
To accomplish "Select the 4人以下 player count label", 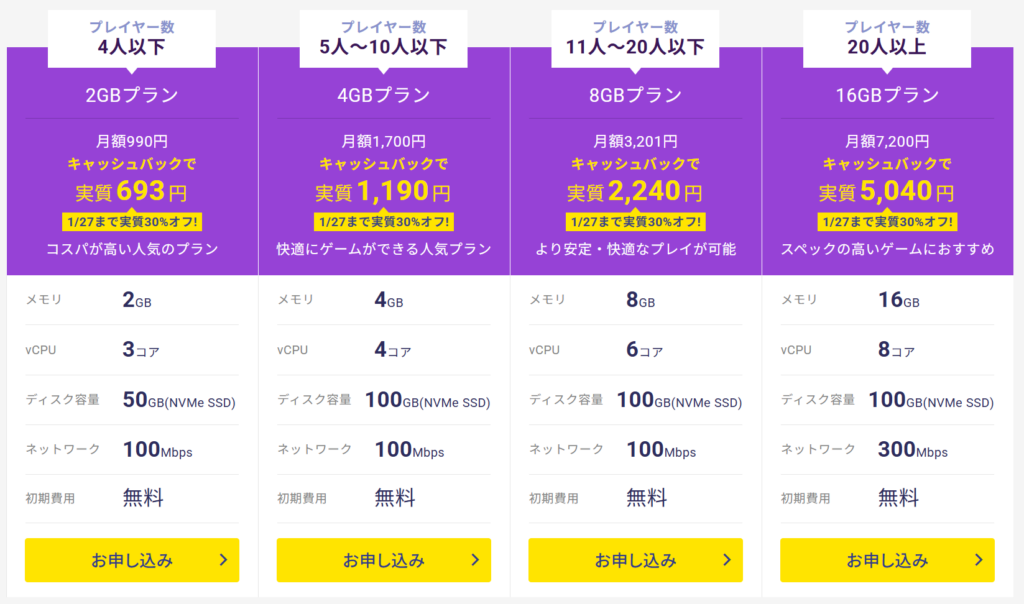I will 132,46.
